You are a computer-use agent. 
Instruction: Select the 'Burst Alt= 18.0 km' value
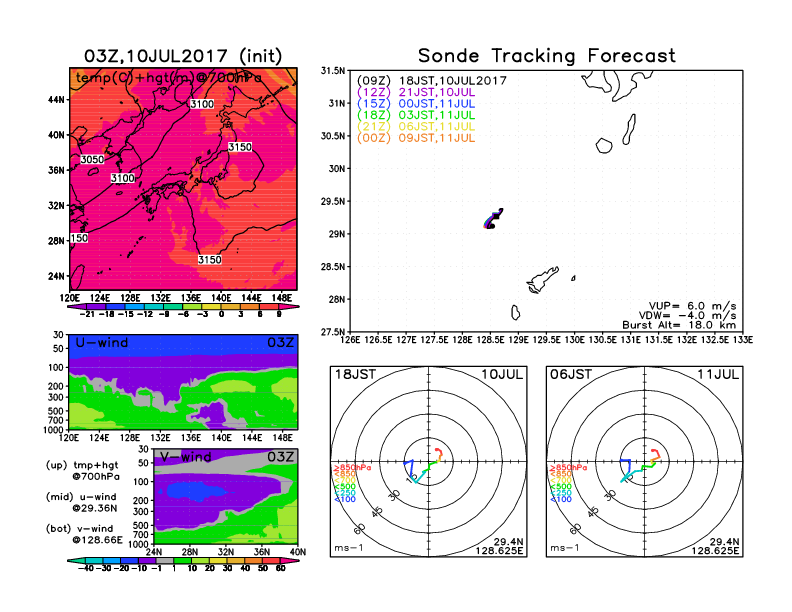pyautogui.click(x=679, y=325)
